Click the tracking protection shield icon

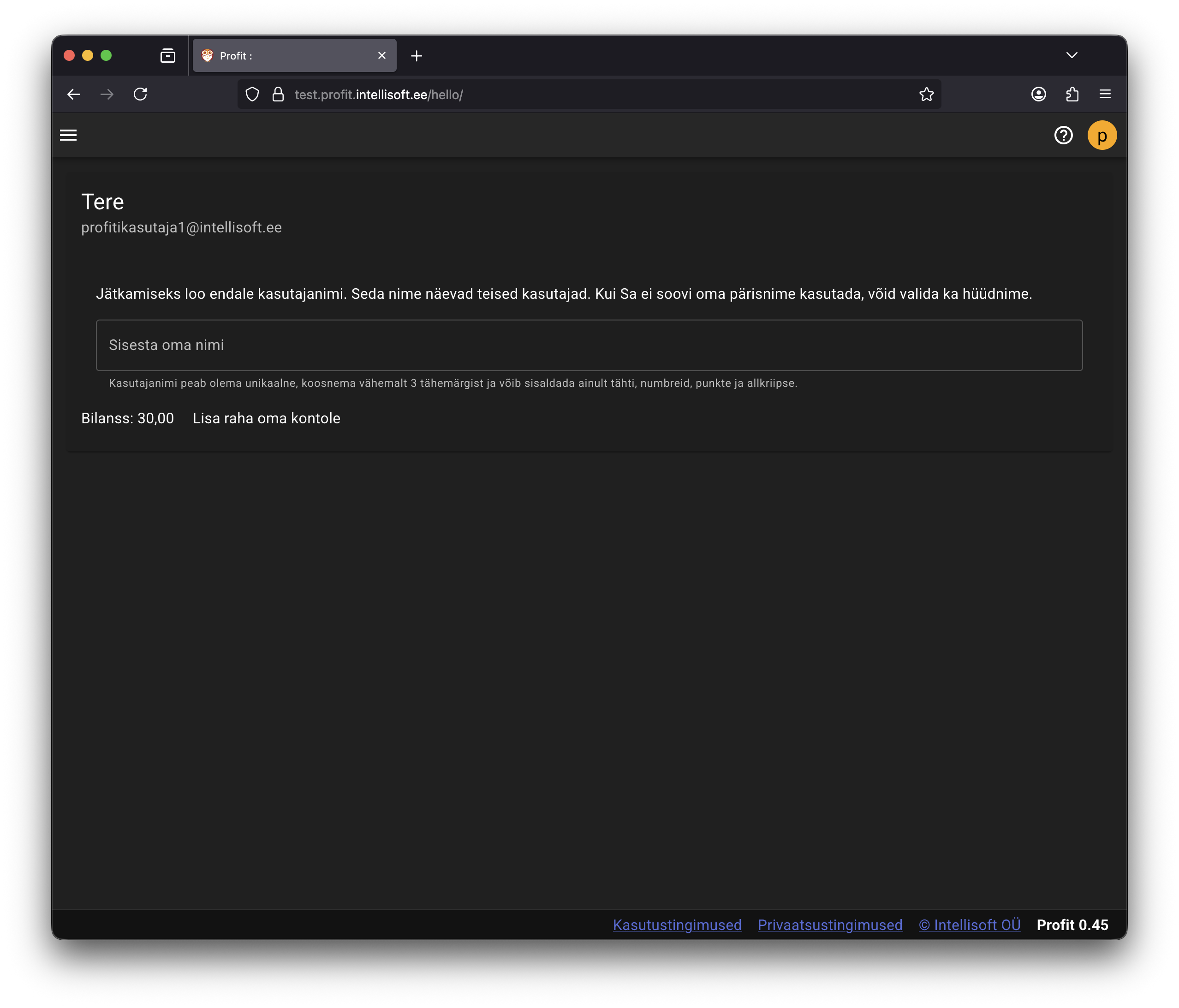click(x=252, y=95)
